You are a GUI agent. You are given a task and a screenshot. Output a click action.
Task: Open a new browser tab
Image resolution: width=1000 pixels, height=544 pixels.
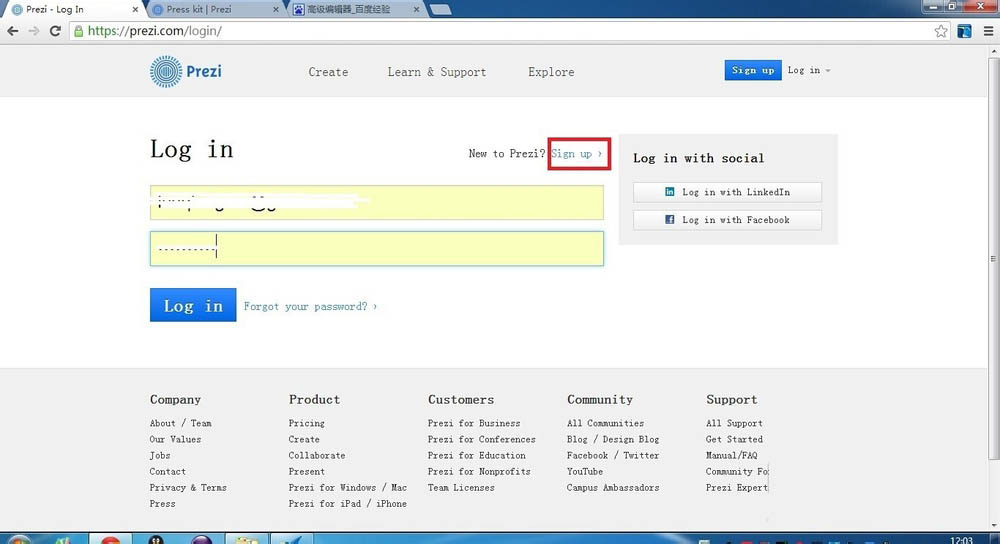441,10
